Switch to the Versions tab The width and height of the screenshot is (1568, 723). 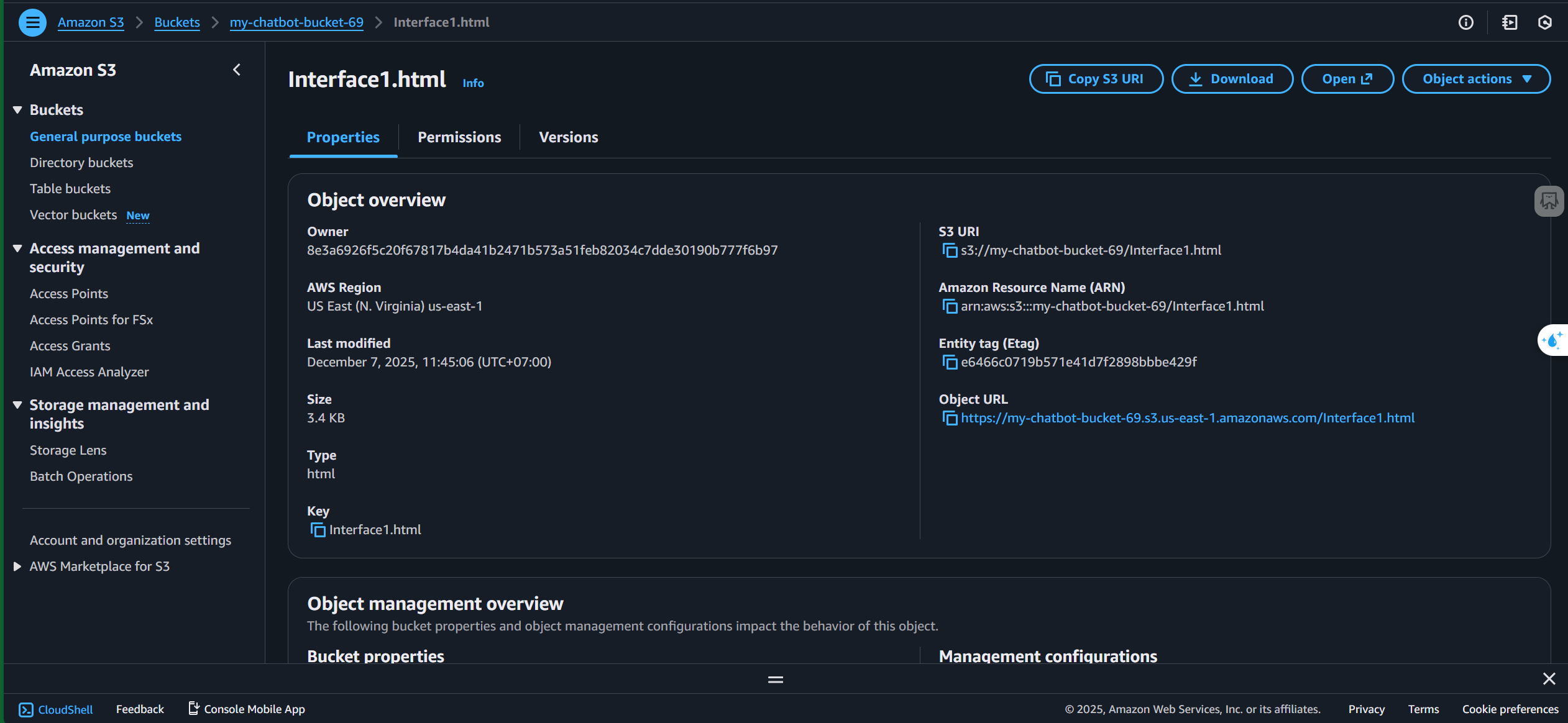tap(568, 137)
